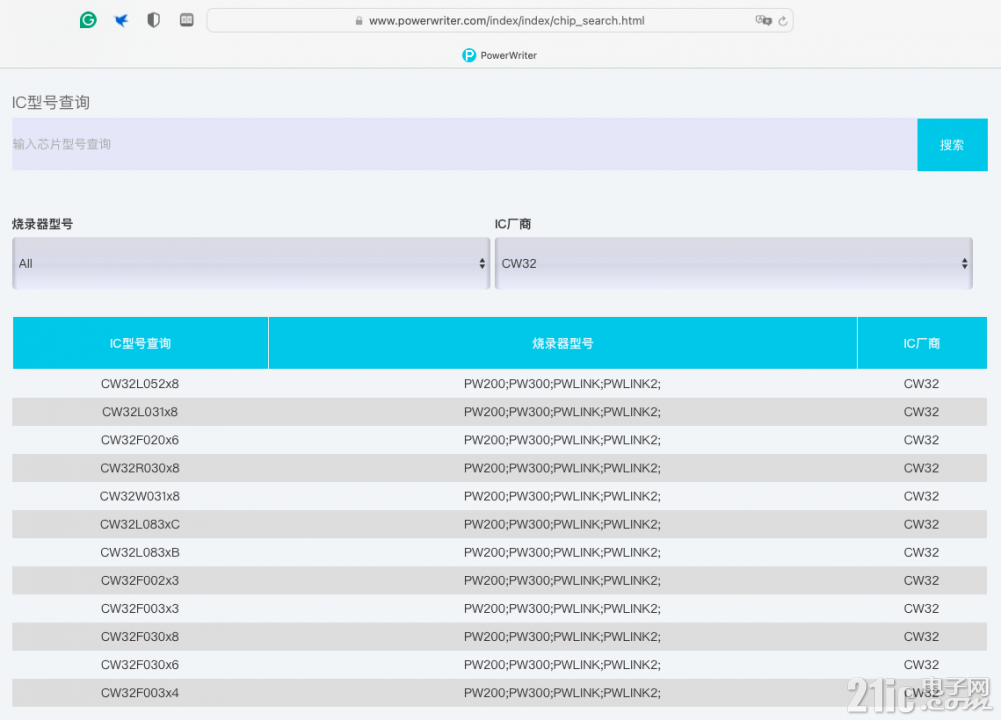The width and height of the screenshot is (1001, 720).
Task: Click programmer list in CW32F030x6 row
Action: (x=562, y=664)
